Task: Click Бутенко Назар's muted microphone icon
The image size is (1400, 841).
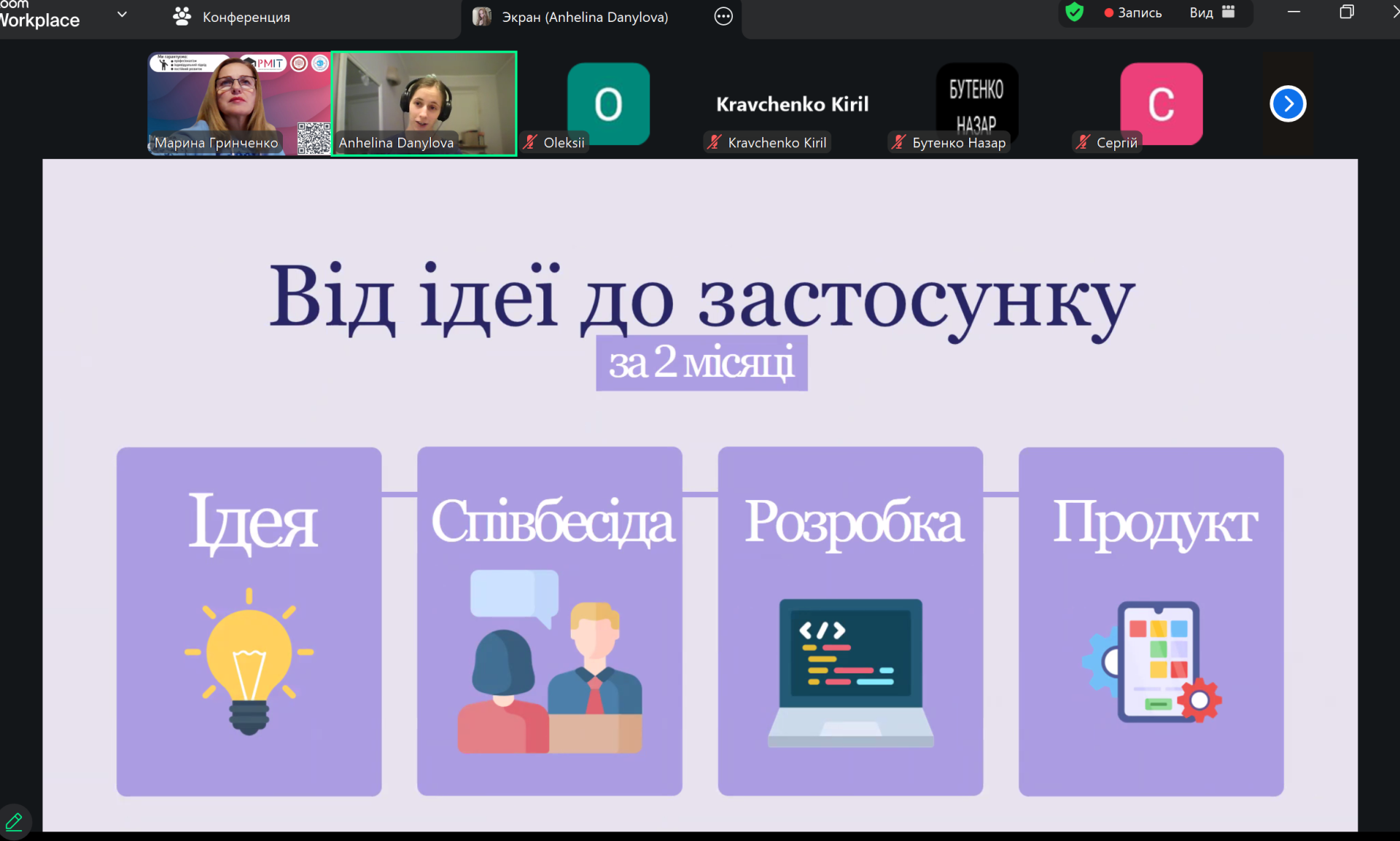Action: [x=899, y=143]
